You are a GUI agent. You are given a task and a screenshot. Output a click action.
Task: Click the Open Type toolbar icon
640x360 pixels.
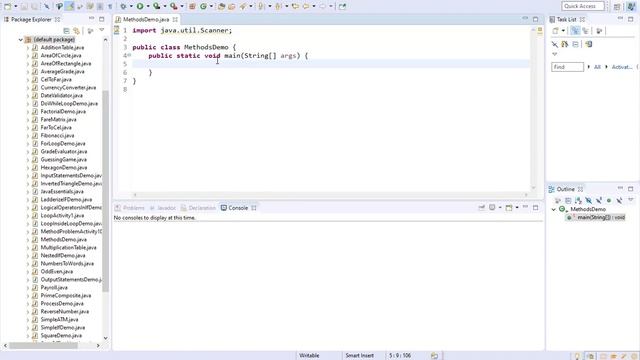[222, 6]
